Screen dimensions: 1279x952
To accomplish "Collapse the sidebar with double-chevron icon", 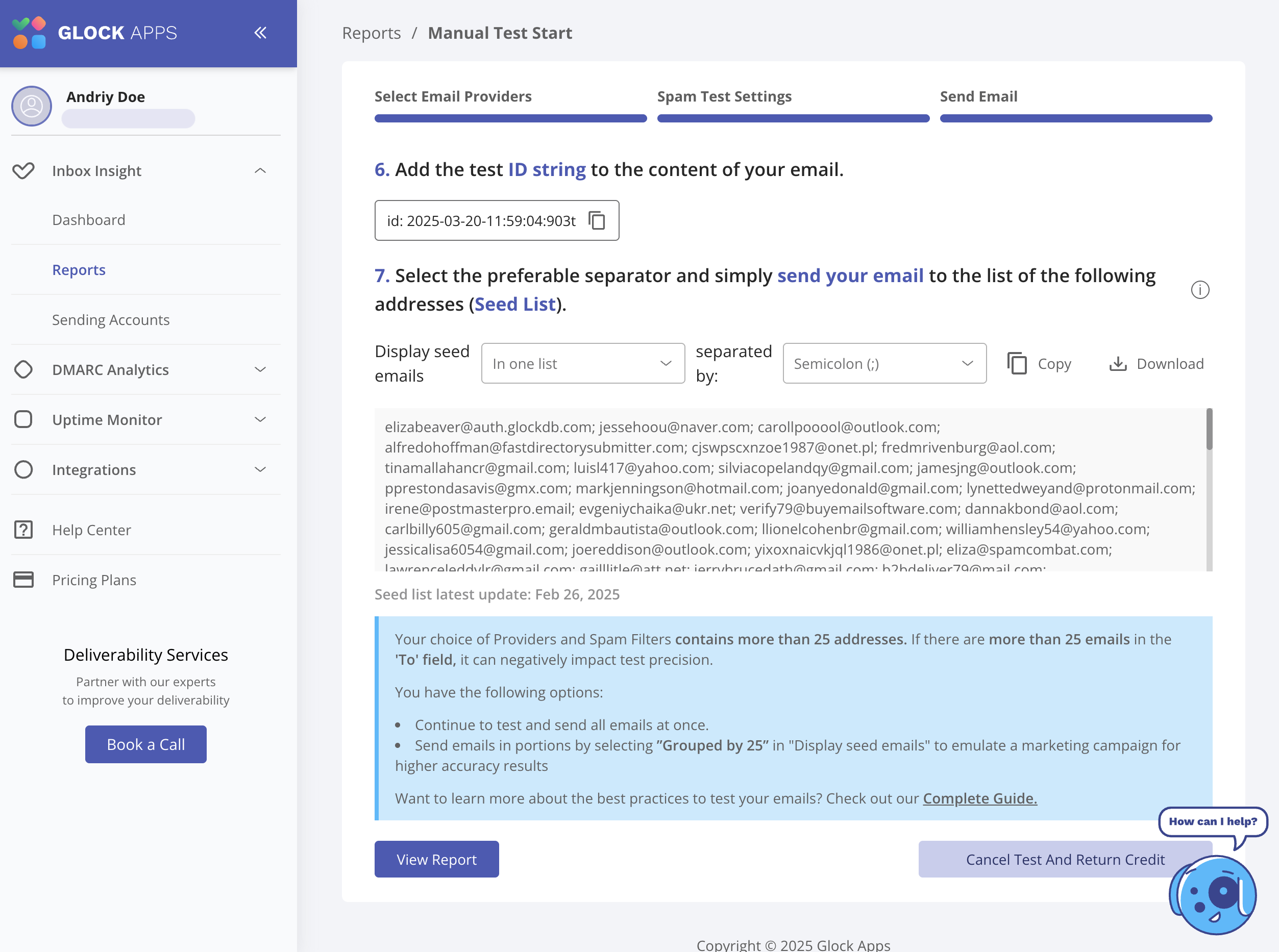I will coord(260,33).
